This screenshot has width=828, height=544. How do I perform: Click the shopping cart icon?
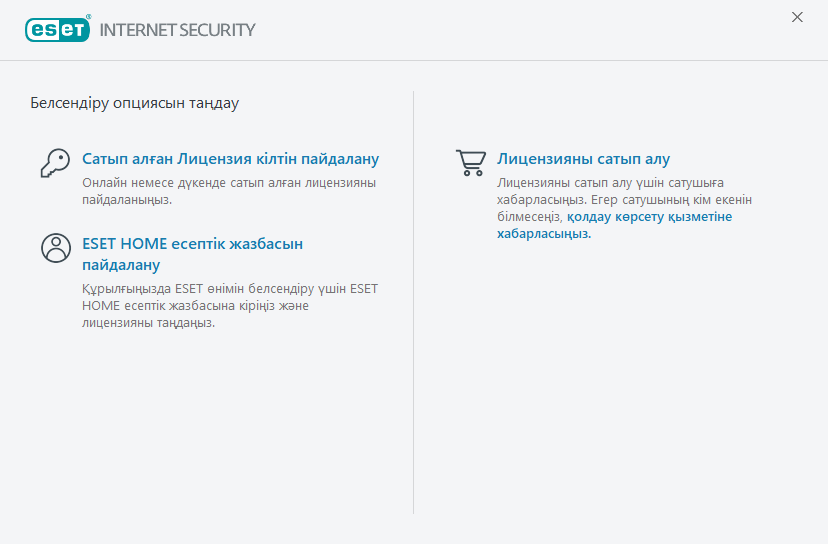470,162
